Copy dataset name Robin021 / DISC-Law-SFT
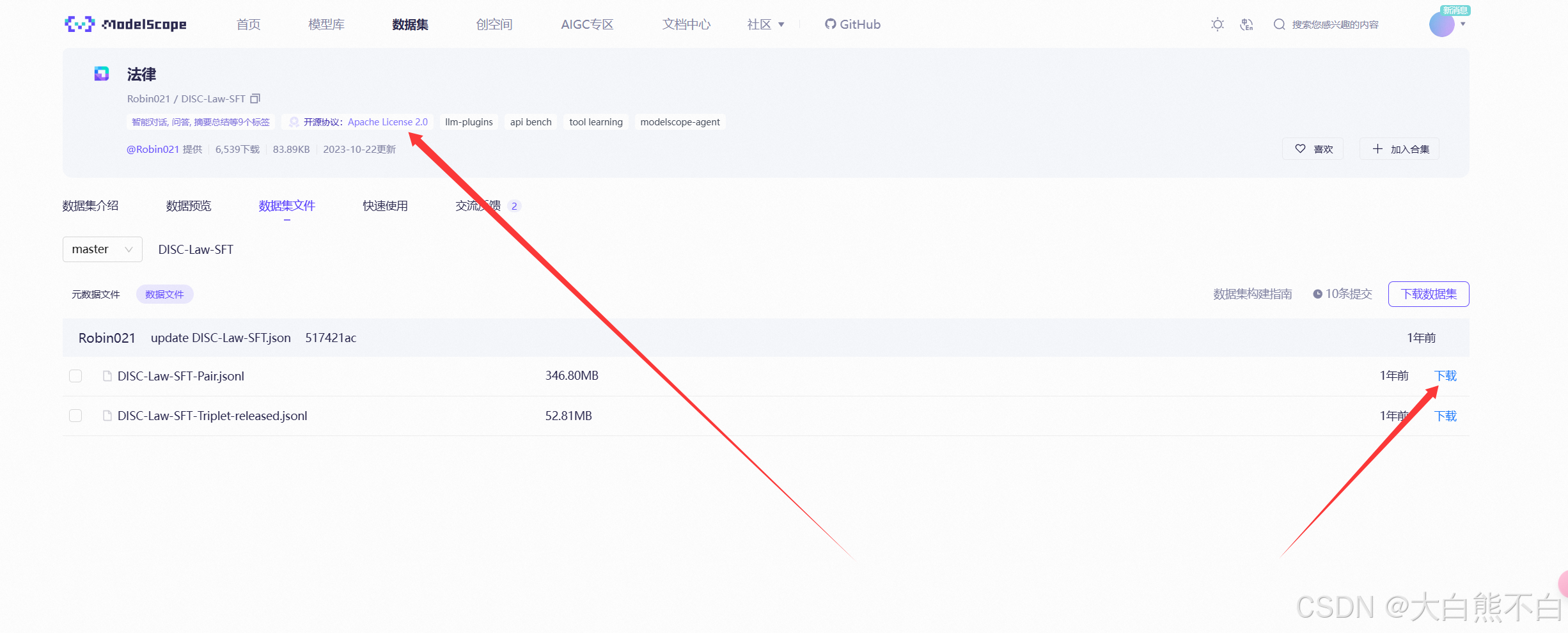The height and width of the screenshot is (633, 1568). click(x=255, y=98)
